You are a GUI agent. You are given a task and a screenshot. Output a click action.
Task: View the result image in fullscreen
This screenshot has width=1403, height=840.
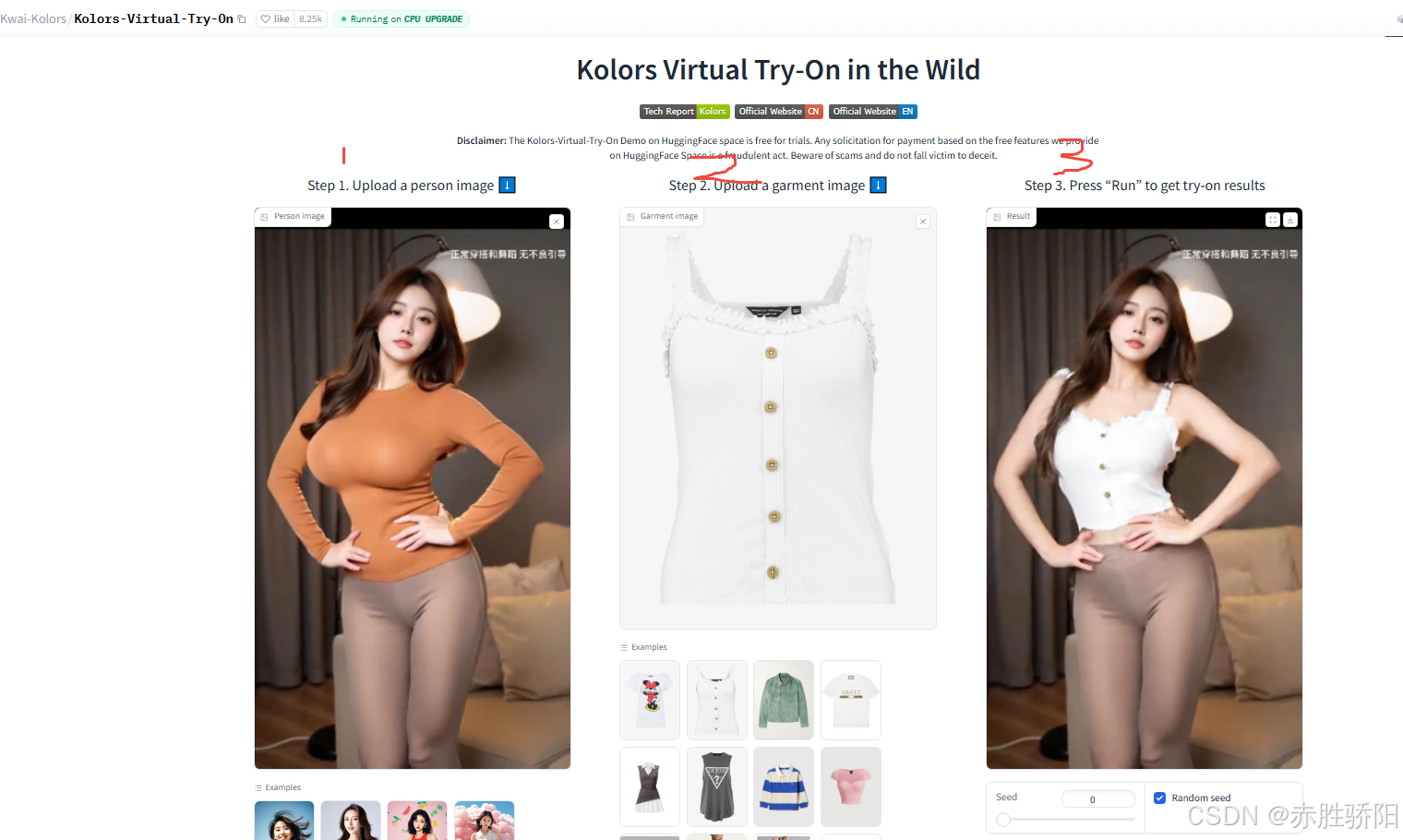pyautogui.click(x=1273, y=220)
